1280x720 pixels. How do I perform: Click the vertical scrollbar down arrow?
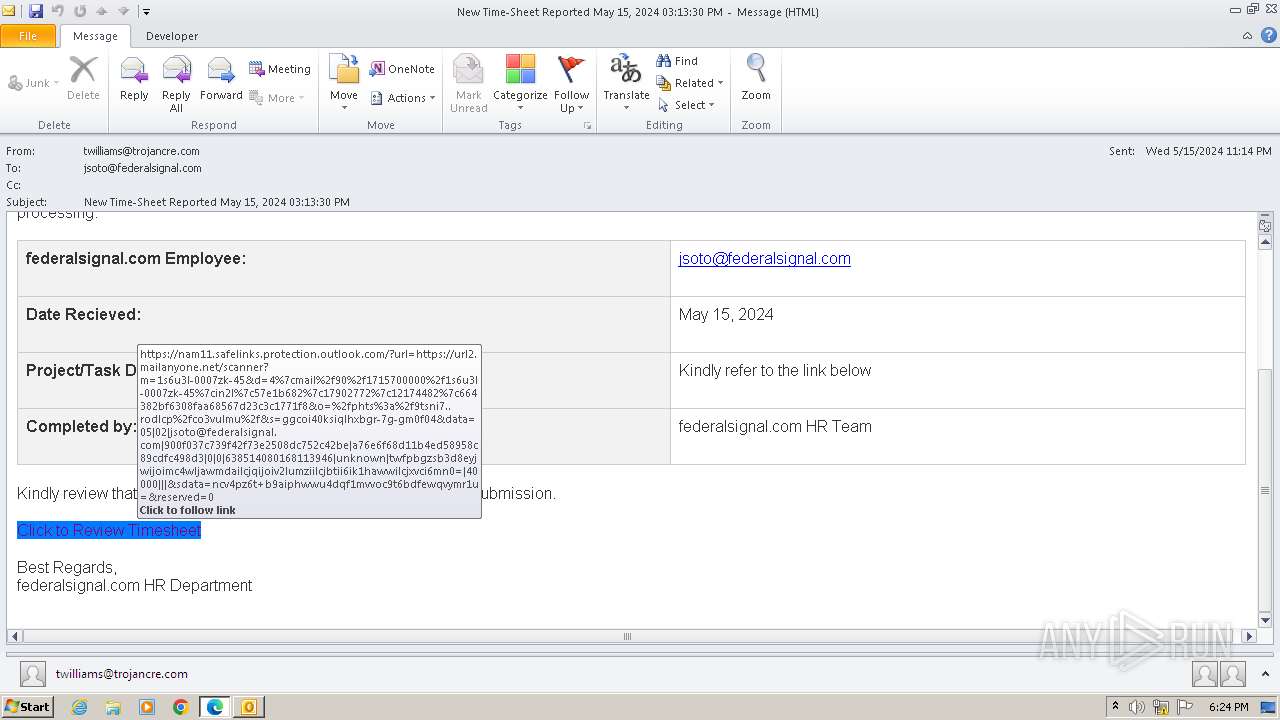pos(1265,621)
